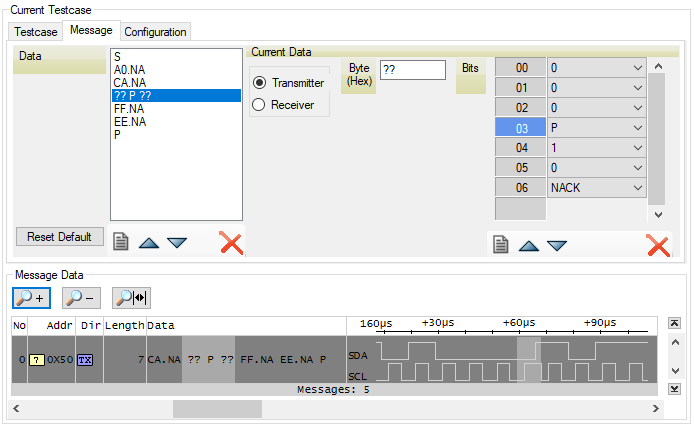Select the Receiver radio button
This screenshot has height=430, width=695.
coord(260,104)
